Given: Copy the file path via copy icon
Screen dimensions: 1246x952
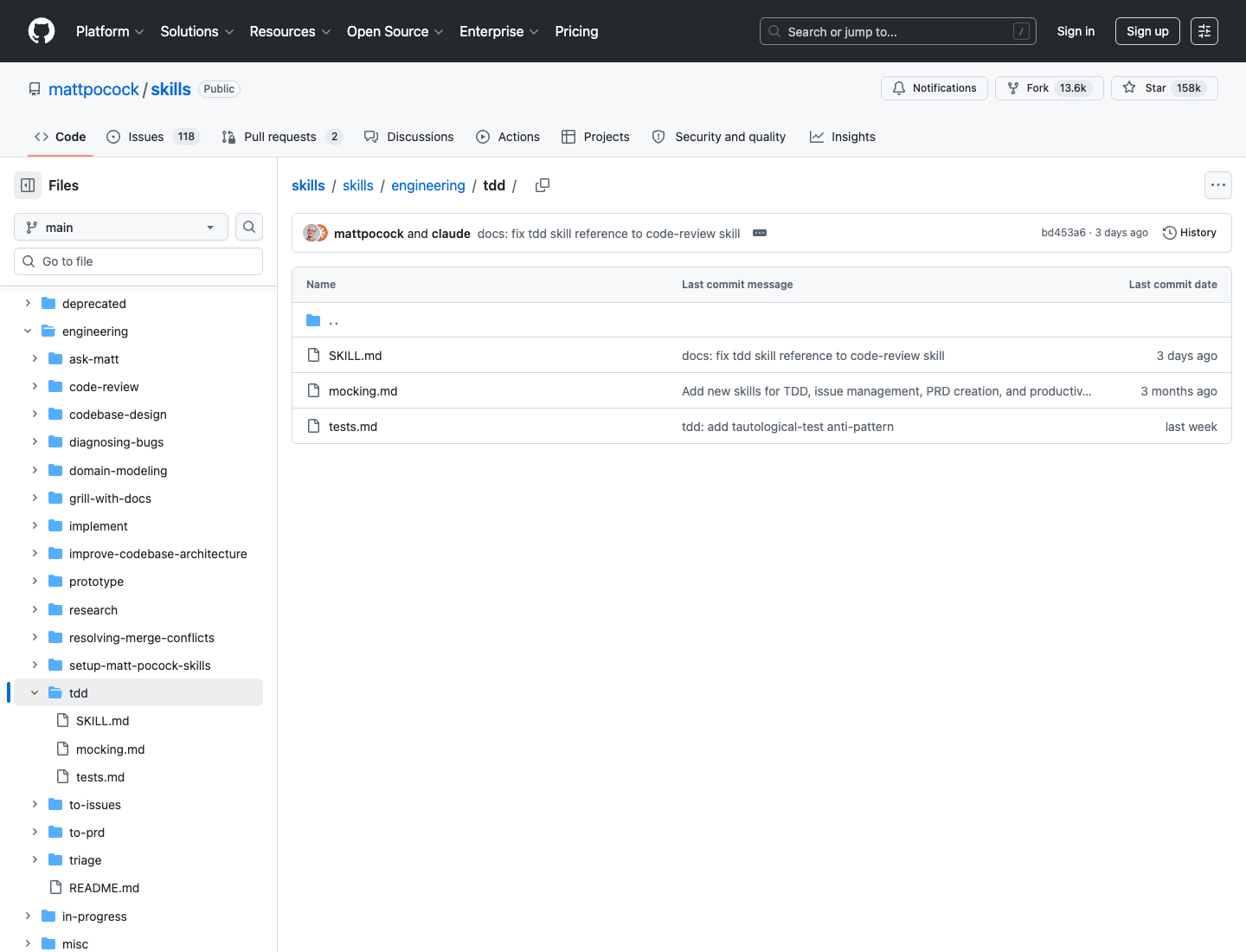Looking at the screenshot, I should click(x=543, y=185).
